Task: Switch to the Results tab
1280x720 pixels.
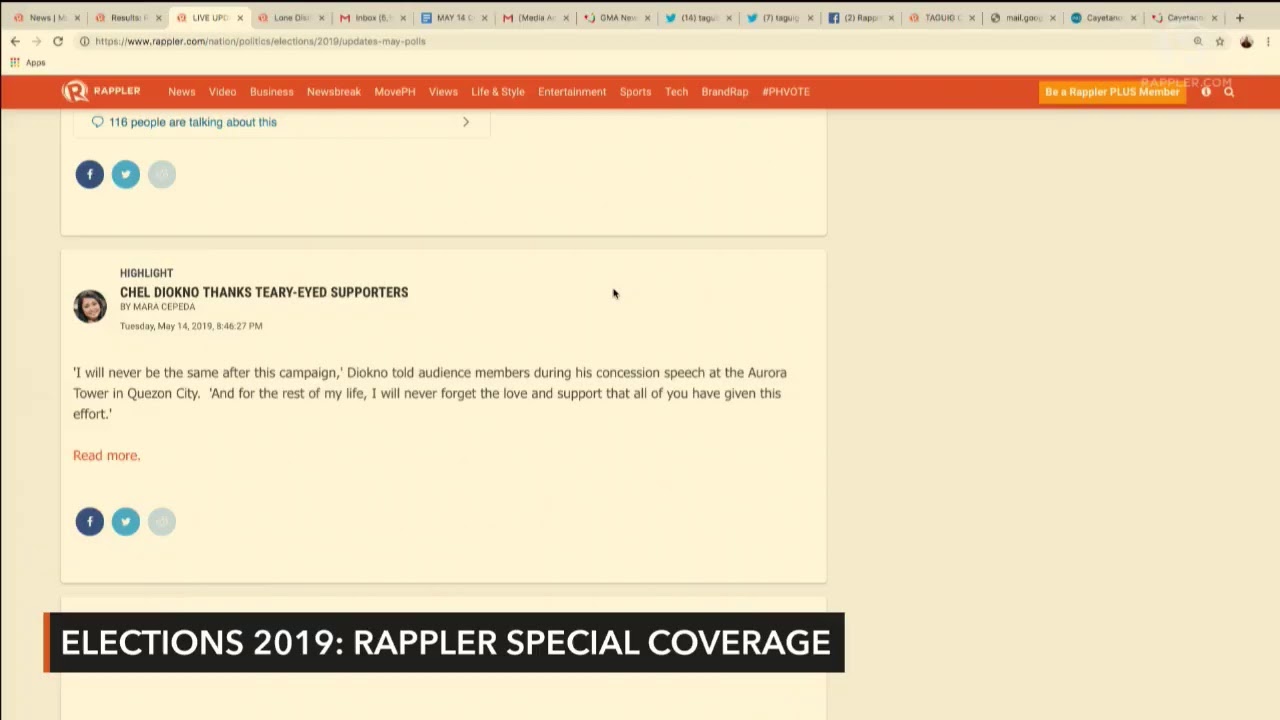Action: coord(126,18)
